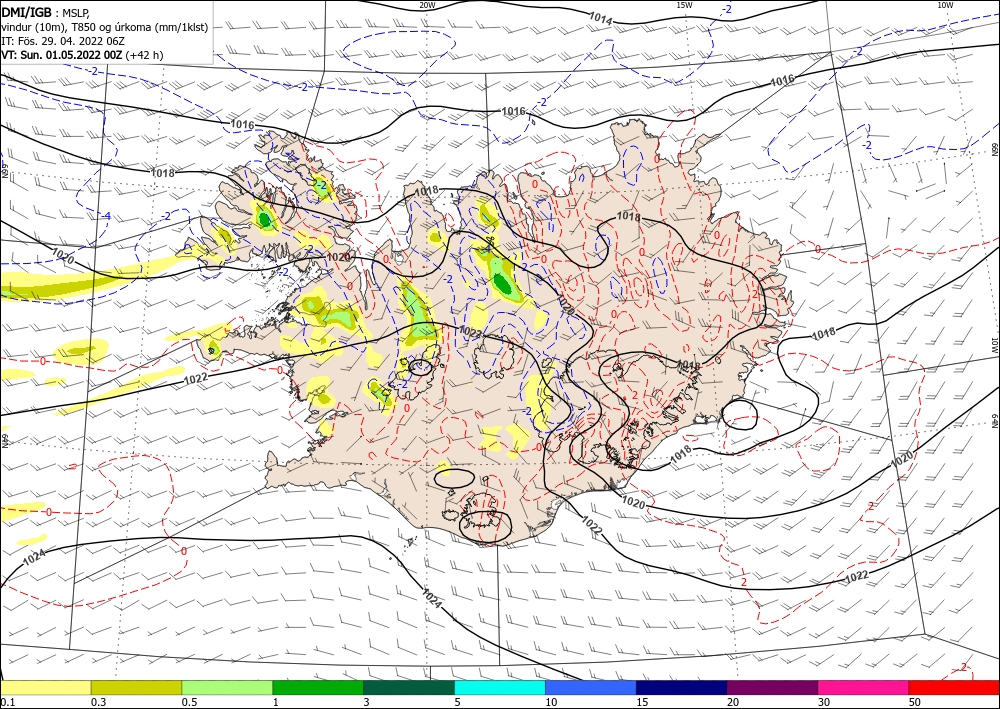Click the legend value '30'
Viewport: 1000px width, 709px height.
824,702
